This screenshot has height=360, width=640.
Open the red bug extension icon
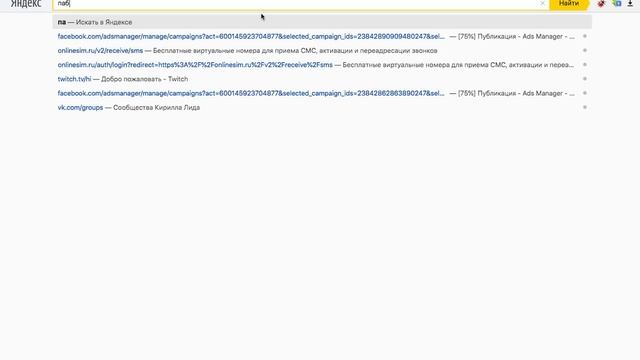tap(601, 3)
